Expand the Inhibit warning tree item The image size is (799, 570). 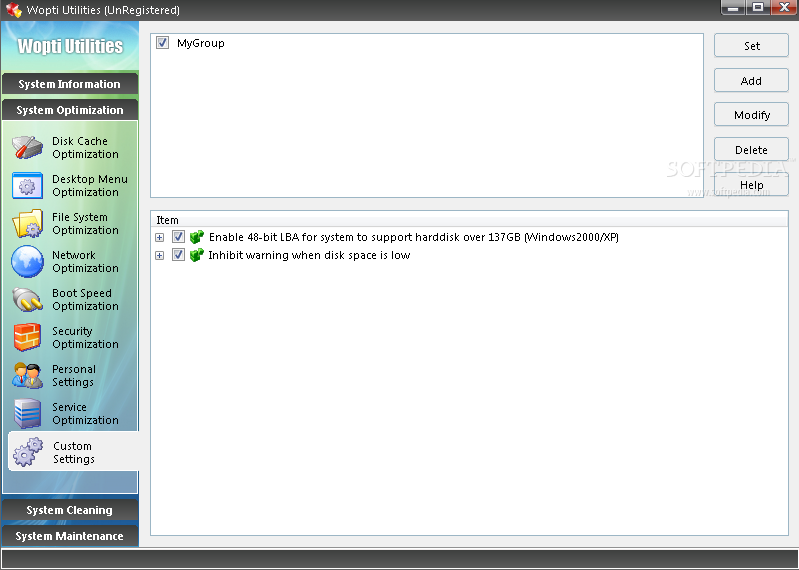pyautogui.click(x=160, y=255)
